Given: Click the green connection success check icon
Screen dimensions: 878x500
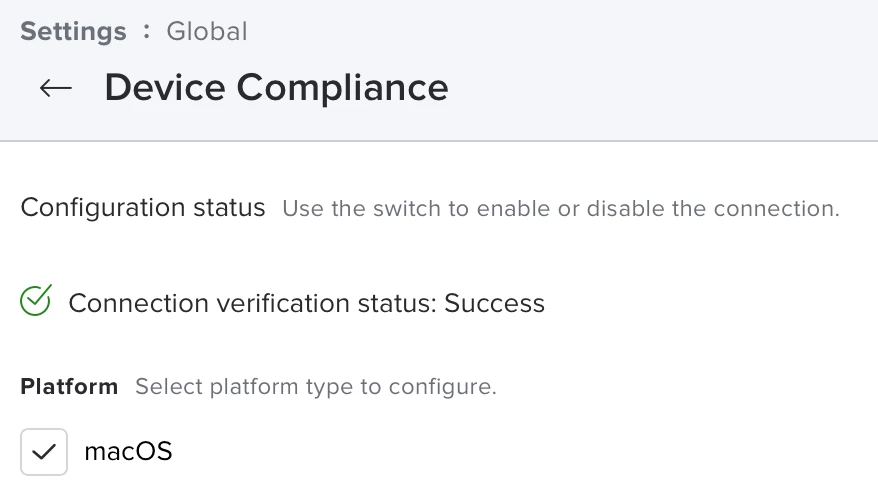Looking at the screenshot, I should click(x=36, y=300).
